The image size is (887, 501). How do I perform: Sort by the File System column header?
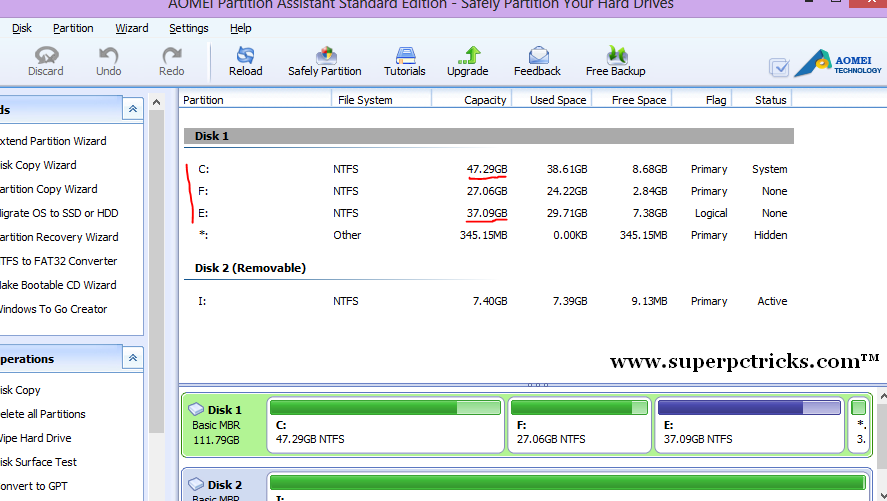[x=382, y=100]
